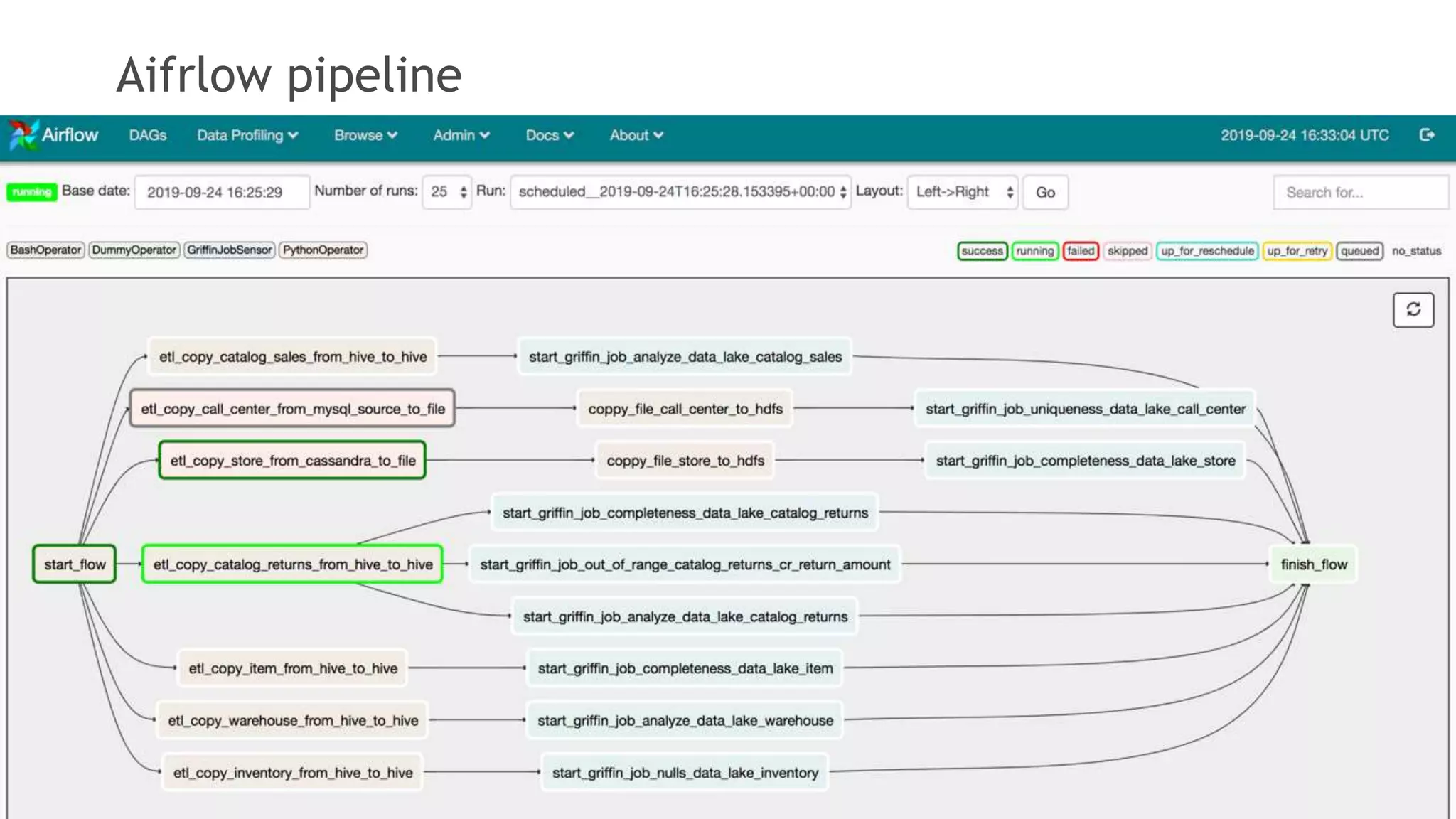Select start_griffin_job_analyze_data_lake_catalog_returns node
The height and width of the screenshot is (819, 1456).
click(685, 616)
